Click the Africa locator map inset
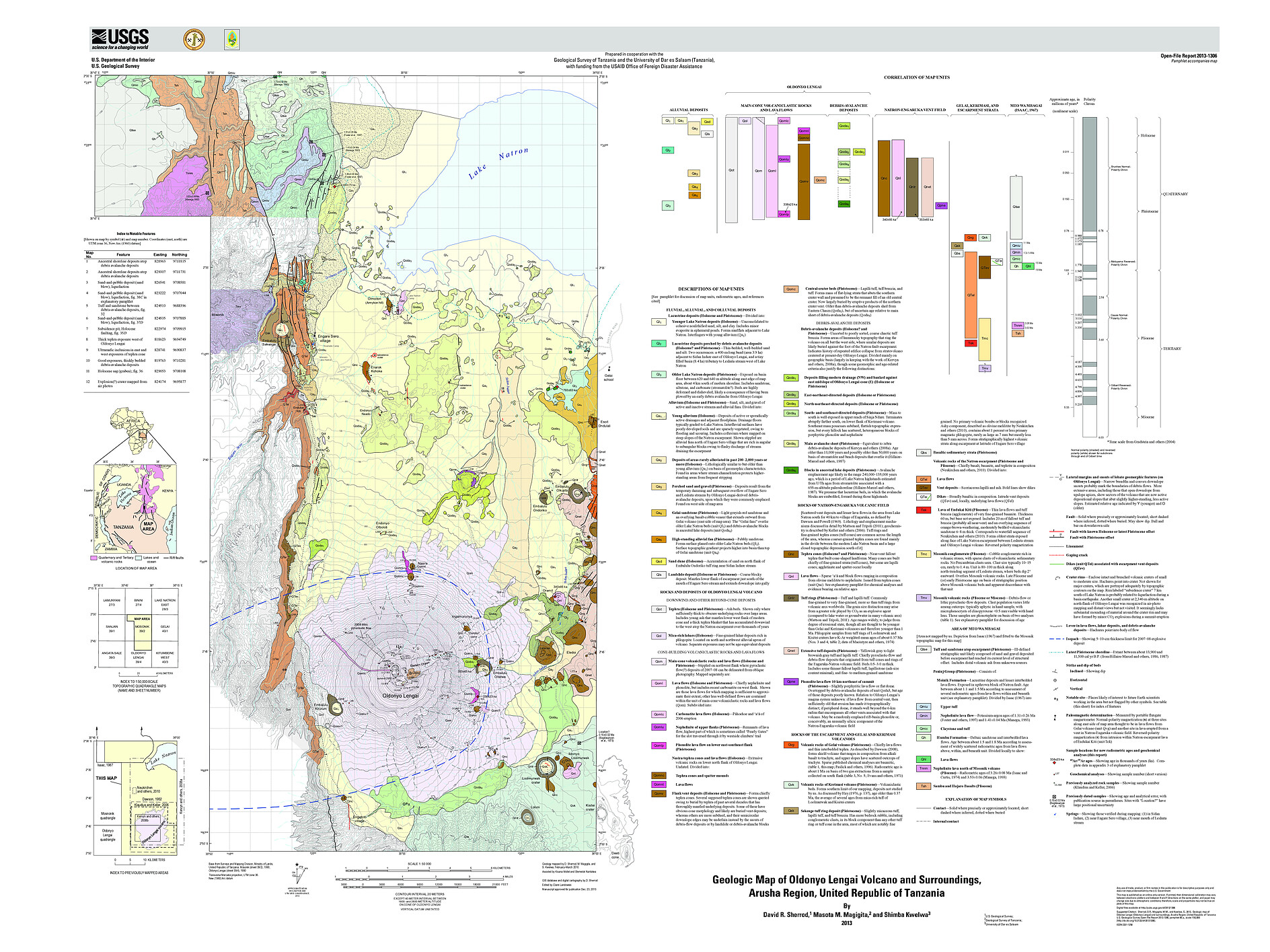Screen dimensions: 1270x952 click(x=133, y=423)
